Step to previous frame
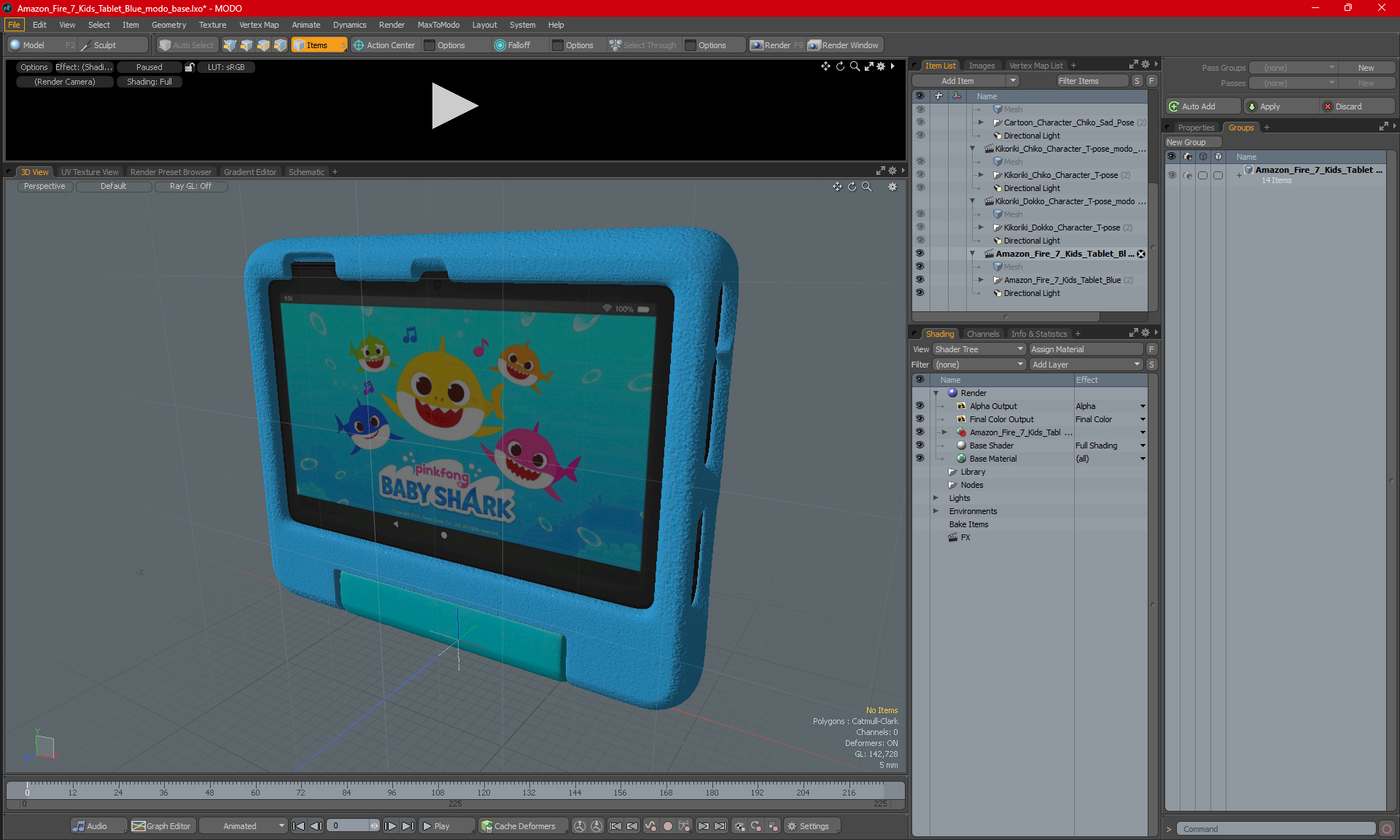Screen dimensions: 1400x840 (x=316, y=826)
